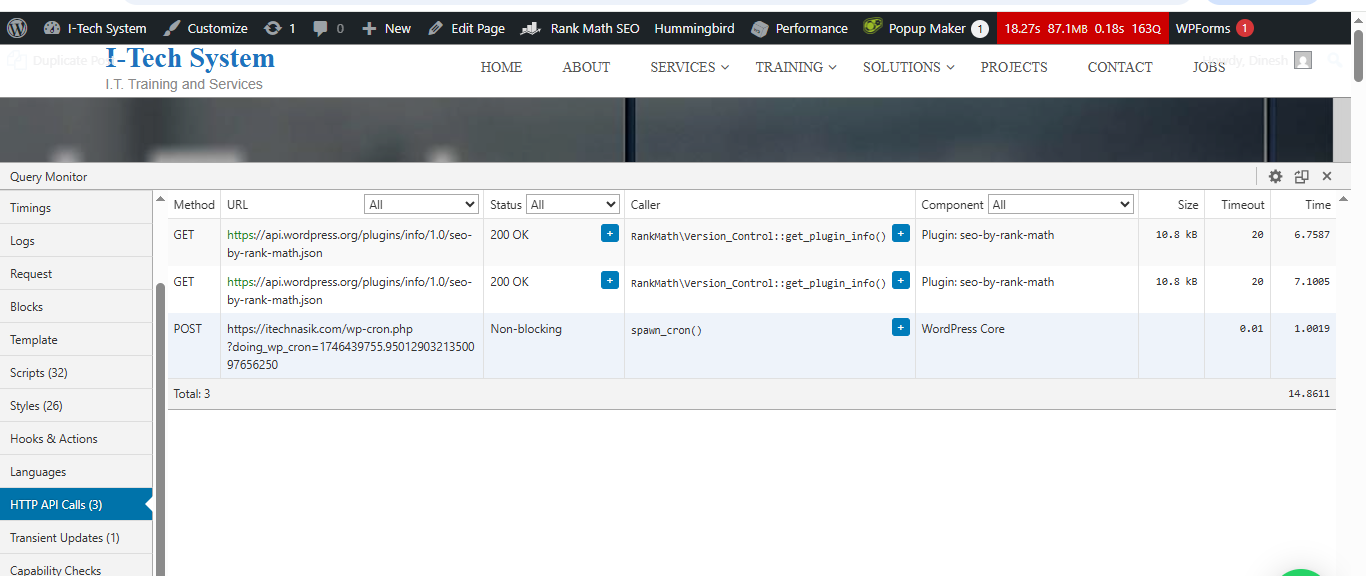The height and width of the screenshot is (576, 1366).
Task: Open the WPForms admin bar item
Action: pyautogui.click(x=1214, y=28)
